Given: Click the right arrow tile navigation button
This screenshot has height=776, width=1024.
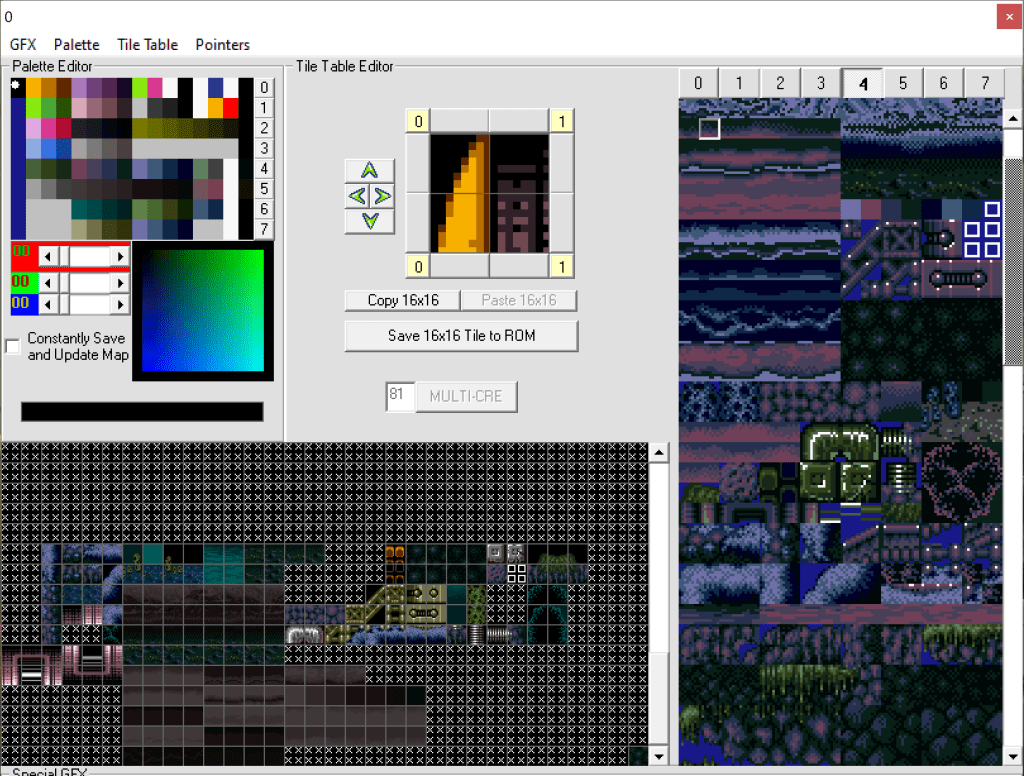Looking at the screenshot, I should point(382,196).
